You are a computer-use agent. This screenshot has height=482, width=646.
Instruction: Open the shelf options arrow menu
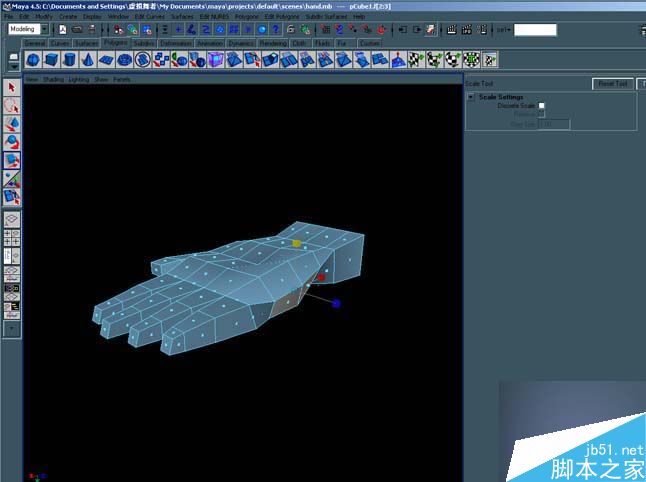coord(14,67)
